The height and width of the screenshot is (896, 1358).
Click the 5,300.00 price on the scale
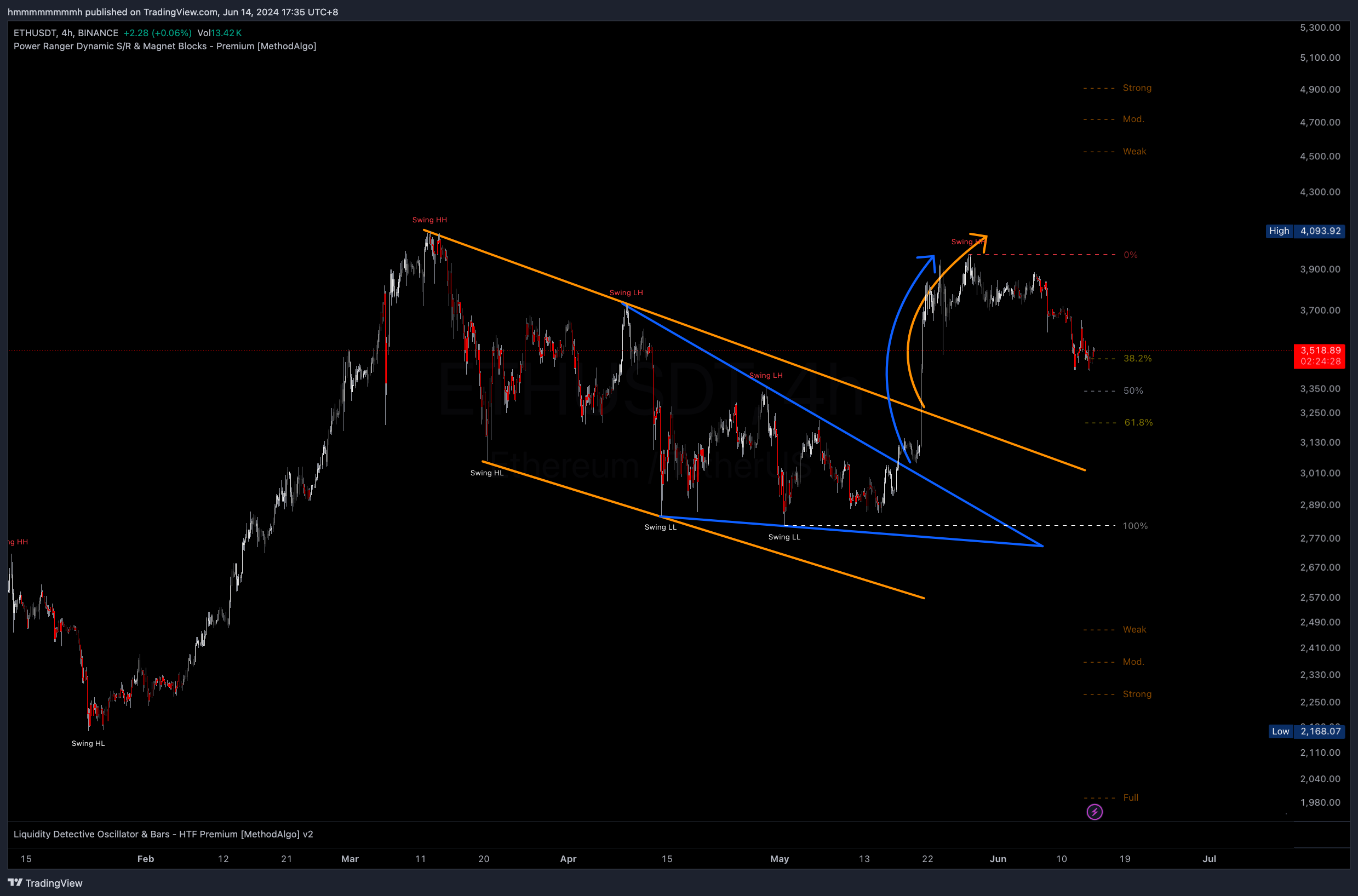[1319, 27]
